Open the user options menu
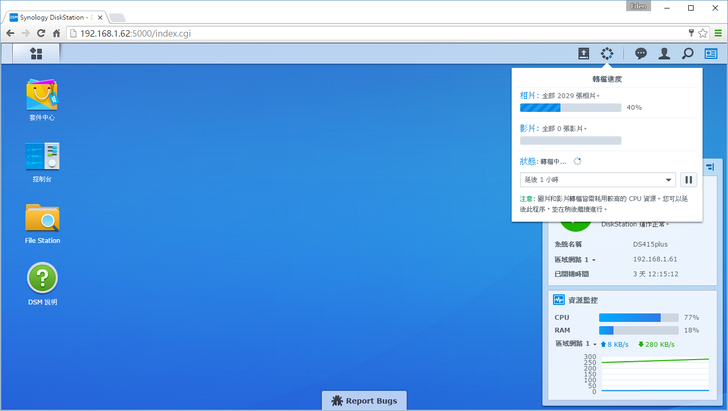This screenshot has width=728, height=411. tap(664, 53)
